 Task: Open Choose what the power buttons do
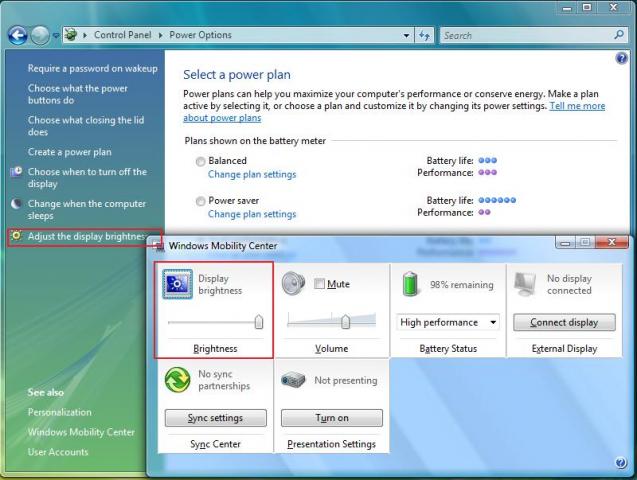78,94
